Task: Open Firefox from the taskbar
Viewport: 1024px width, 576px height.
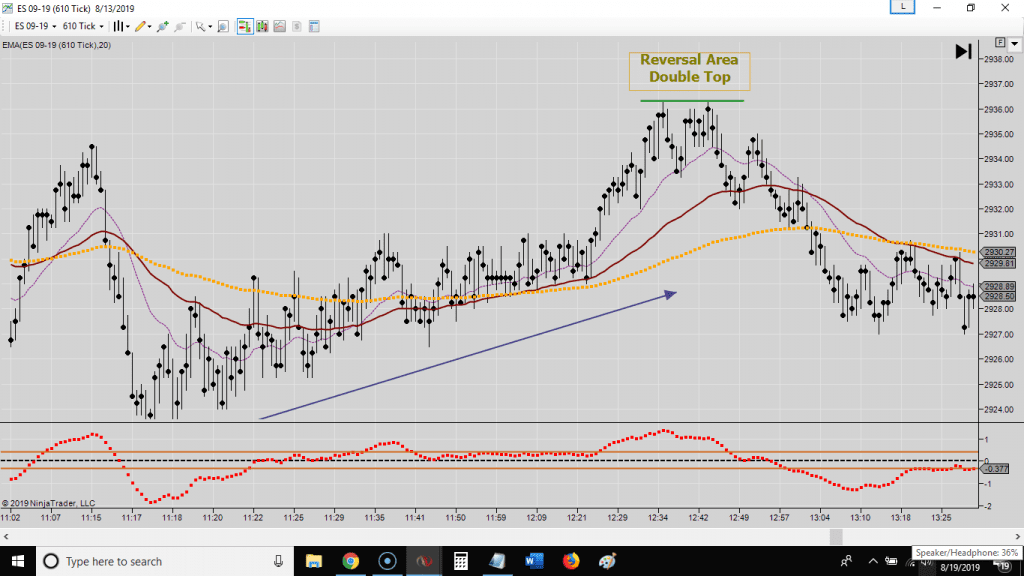Action: 571,561
